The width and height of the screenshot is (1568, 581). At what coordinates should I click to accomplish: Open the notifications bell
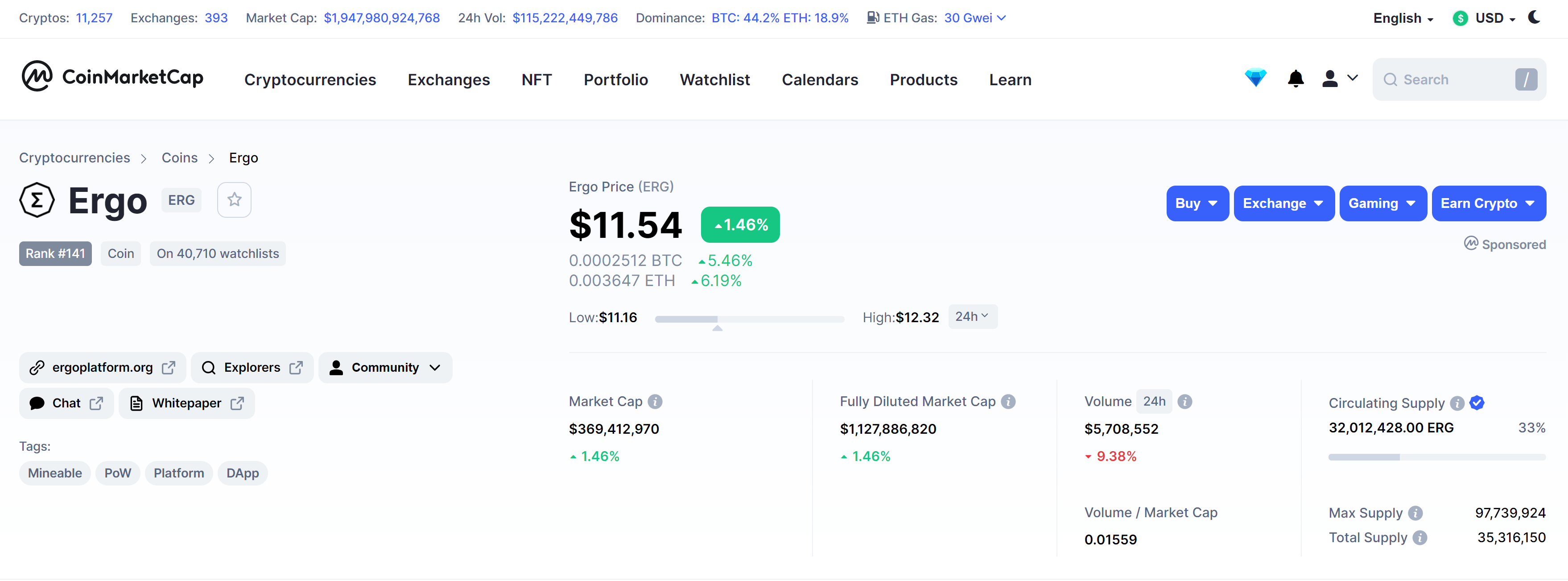click(x=1296, y=79)
